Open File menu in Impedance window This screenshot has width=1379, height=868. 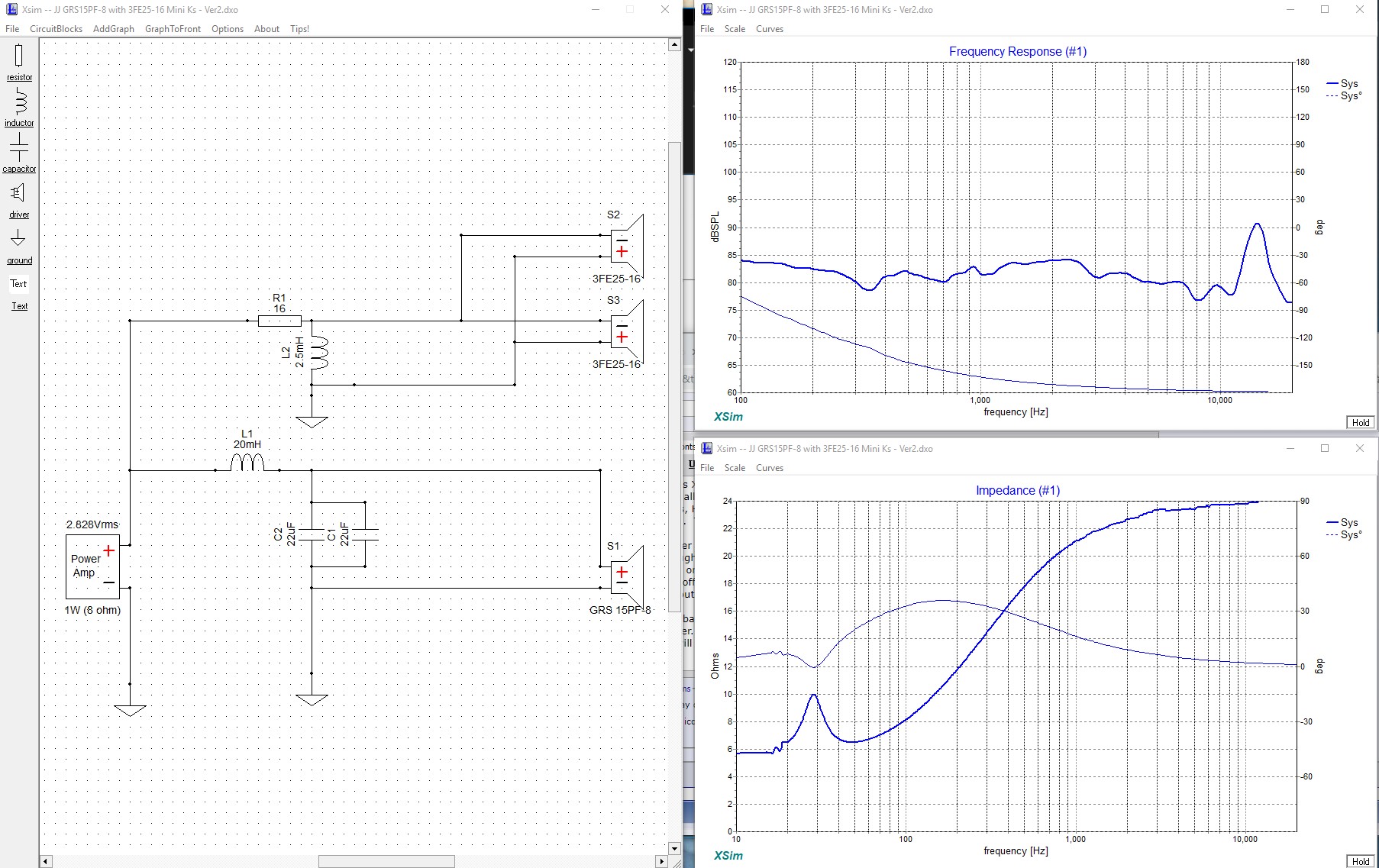point(707,468)
